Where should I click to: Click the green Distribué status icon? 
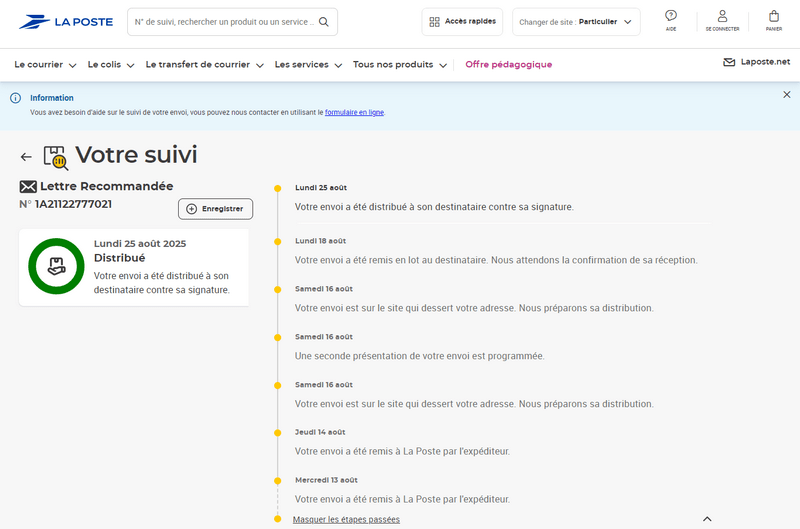(56, 266)
